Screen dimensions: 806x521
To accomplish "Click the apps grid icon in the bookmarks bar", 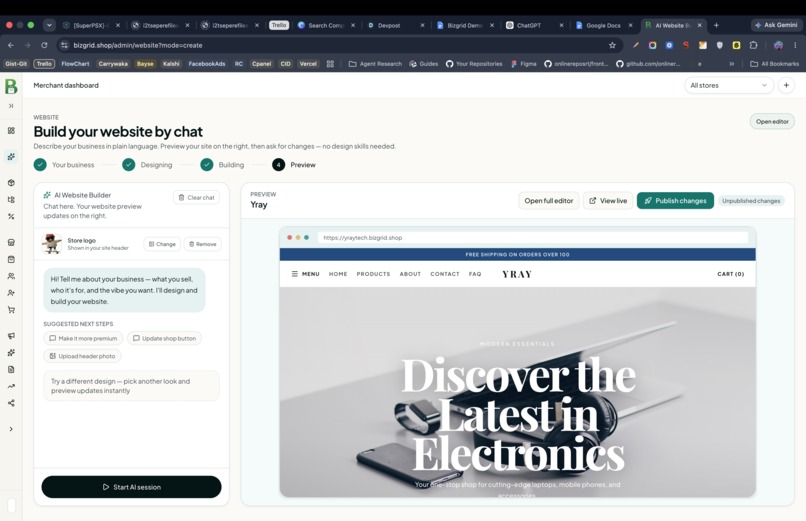I will click(330, 64).
